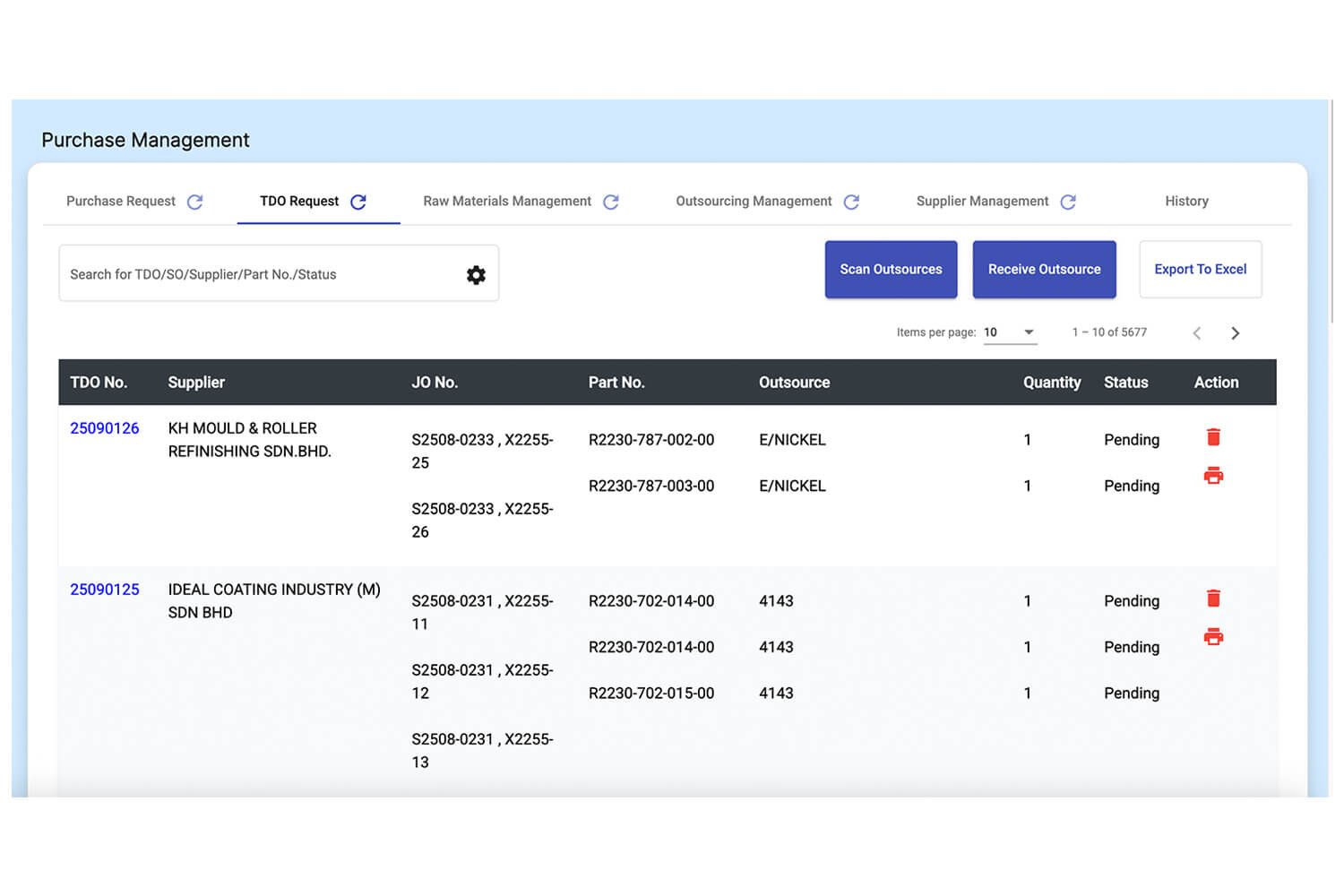Switch to the History tab
The image size is (1344, 896).
[1186, 202]
